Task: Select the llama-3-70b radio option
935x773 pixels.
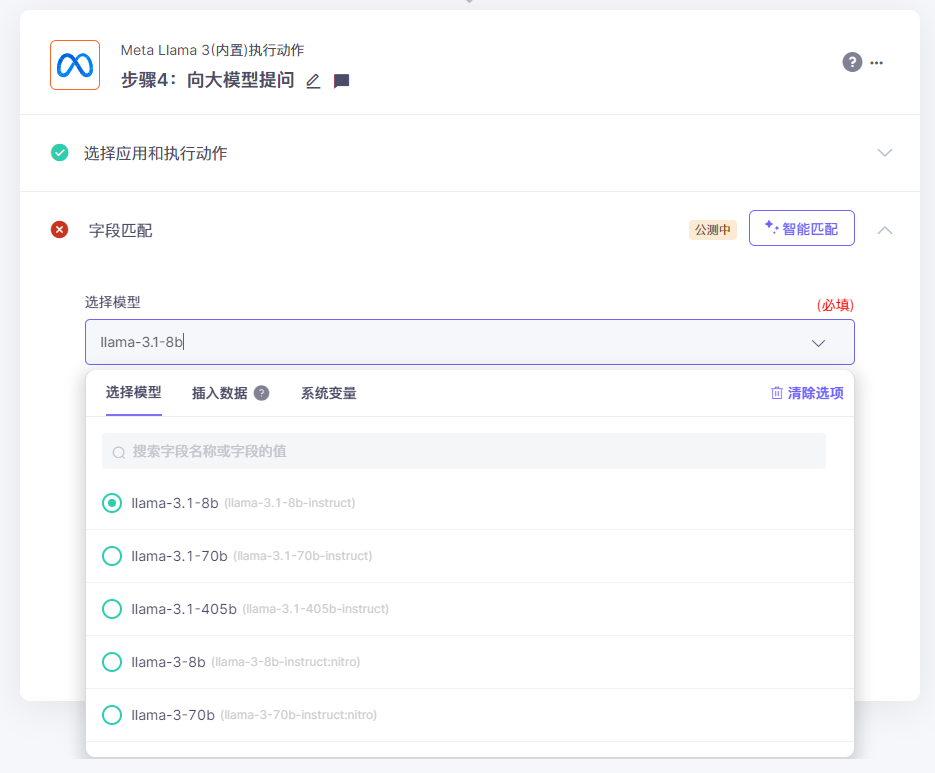Action: coord(112,715)
